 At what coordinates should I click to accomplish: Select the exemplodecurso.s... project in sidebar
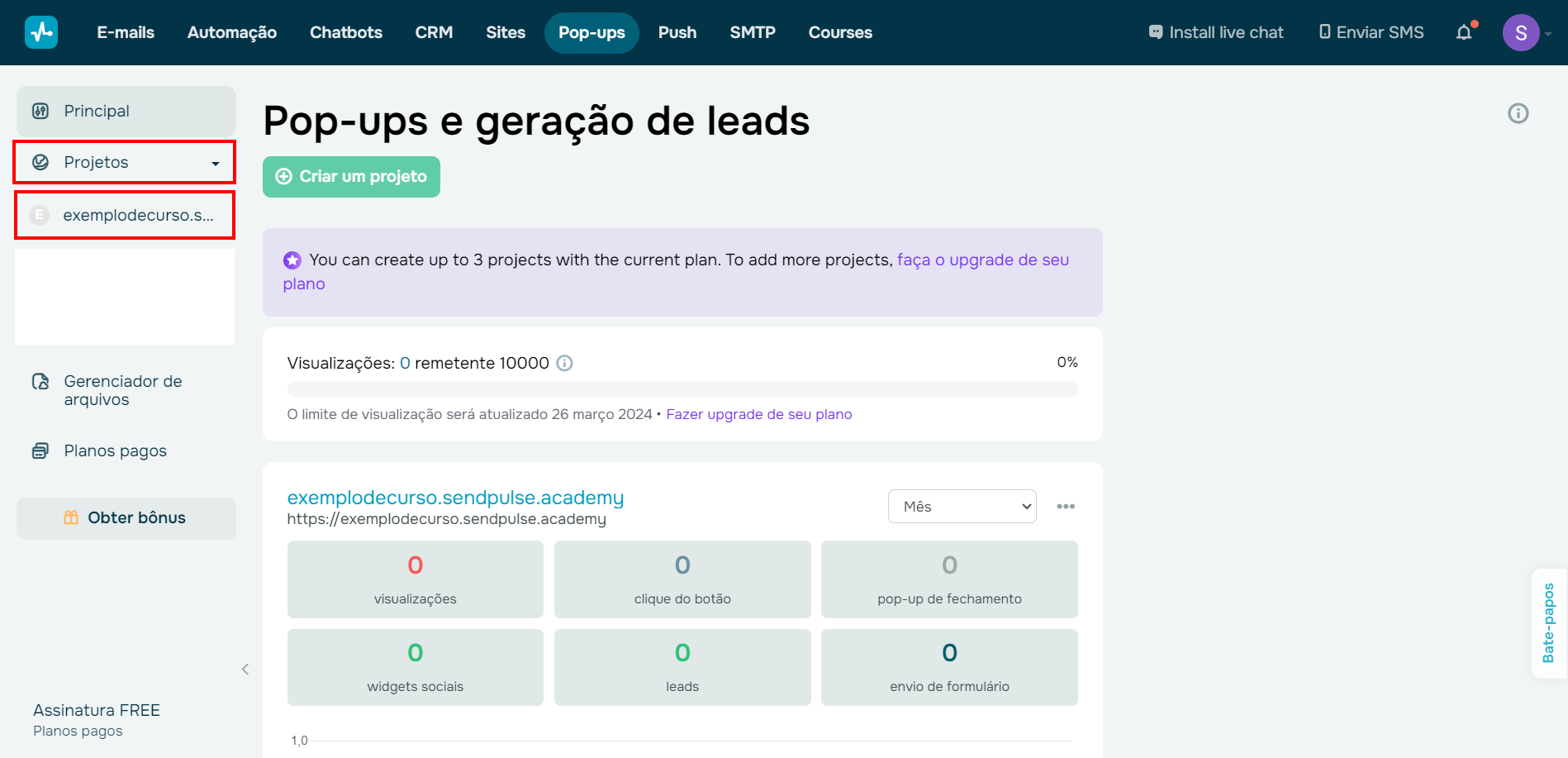(125, 215)
